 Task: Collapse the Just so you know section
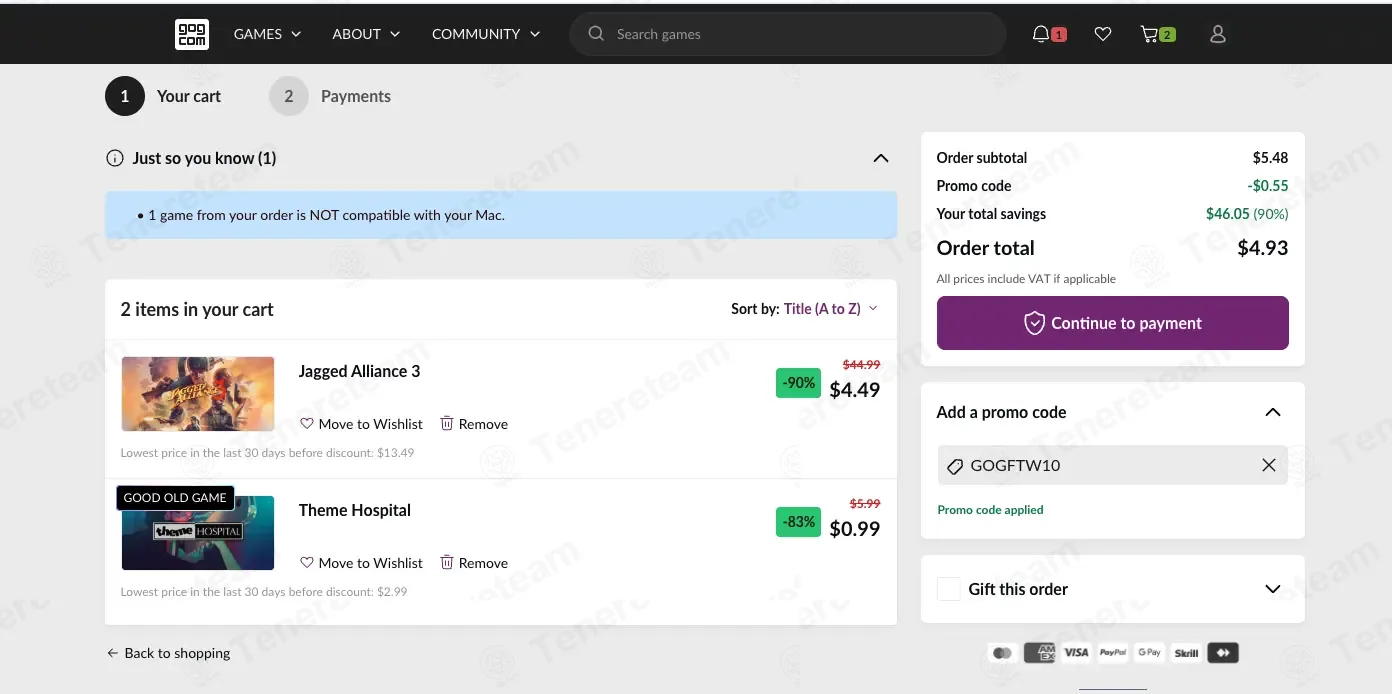881,158
